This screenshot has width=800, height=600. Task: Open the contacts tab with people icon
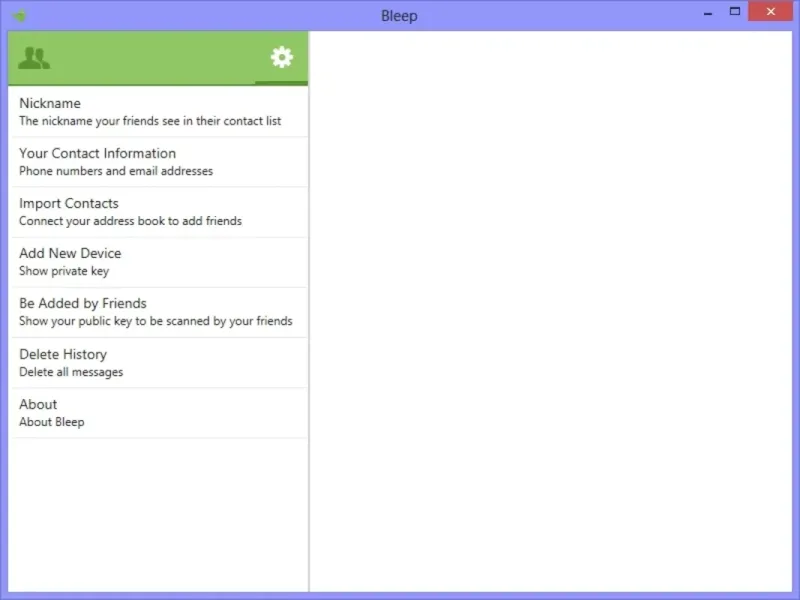click(x=34, y=58)
